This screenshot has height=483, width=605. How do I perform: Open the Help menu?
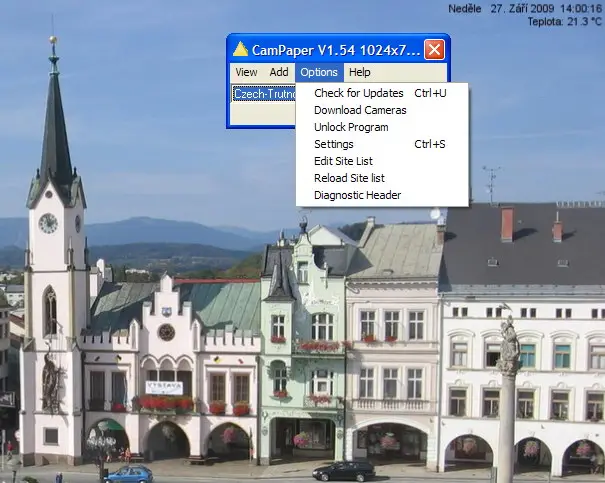click(360, 72)
